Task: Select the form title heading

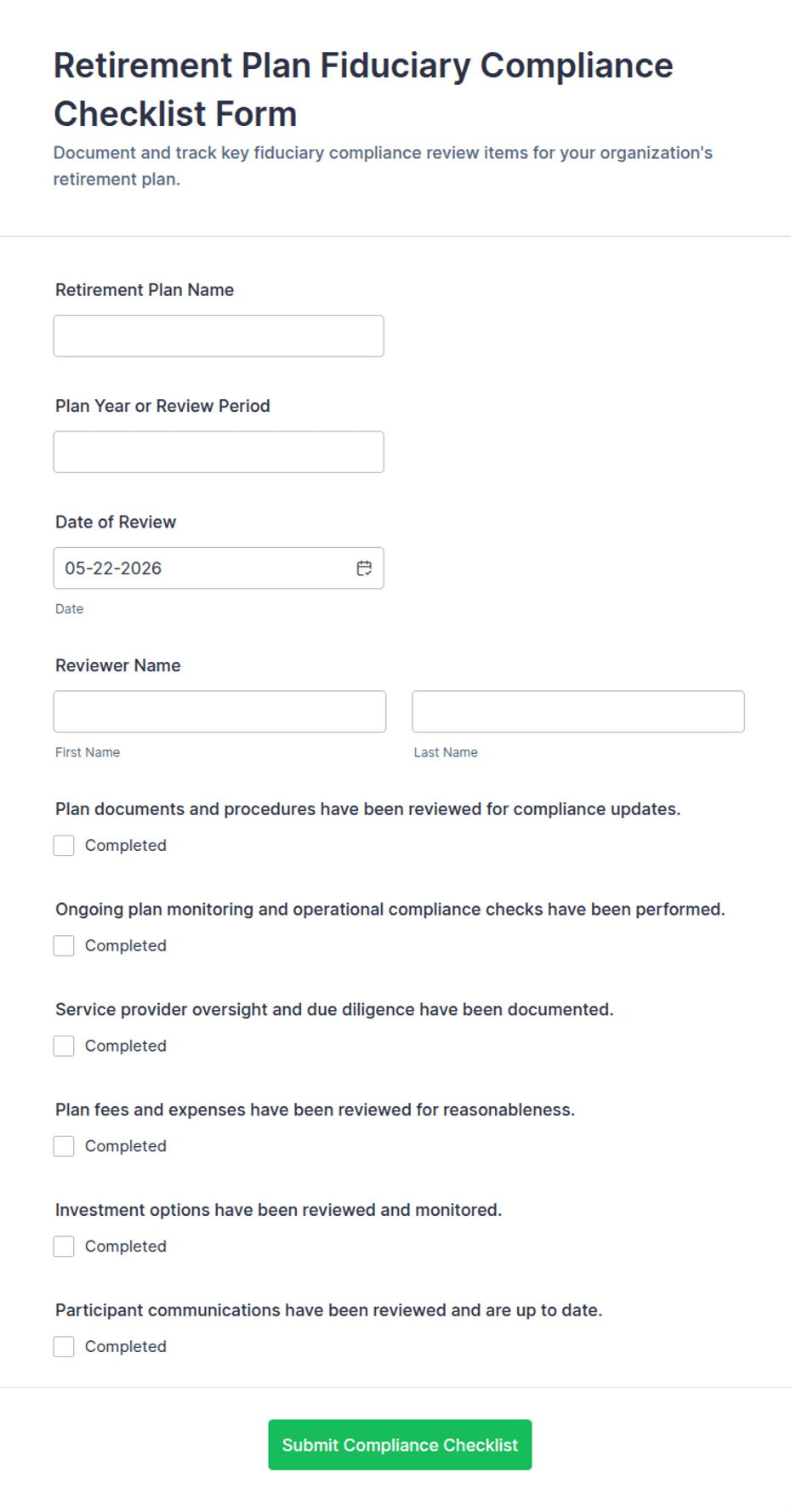Action: [x=363, y=89]
